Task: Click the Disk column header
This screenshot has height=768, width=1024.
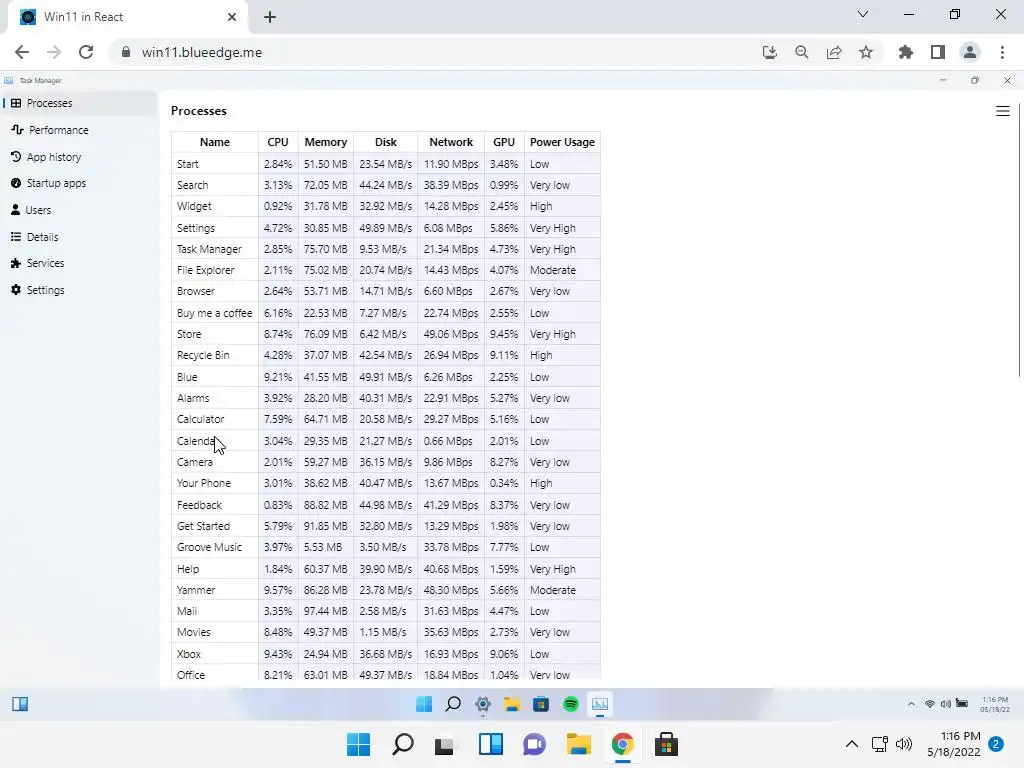Action: click(385, 142)
